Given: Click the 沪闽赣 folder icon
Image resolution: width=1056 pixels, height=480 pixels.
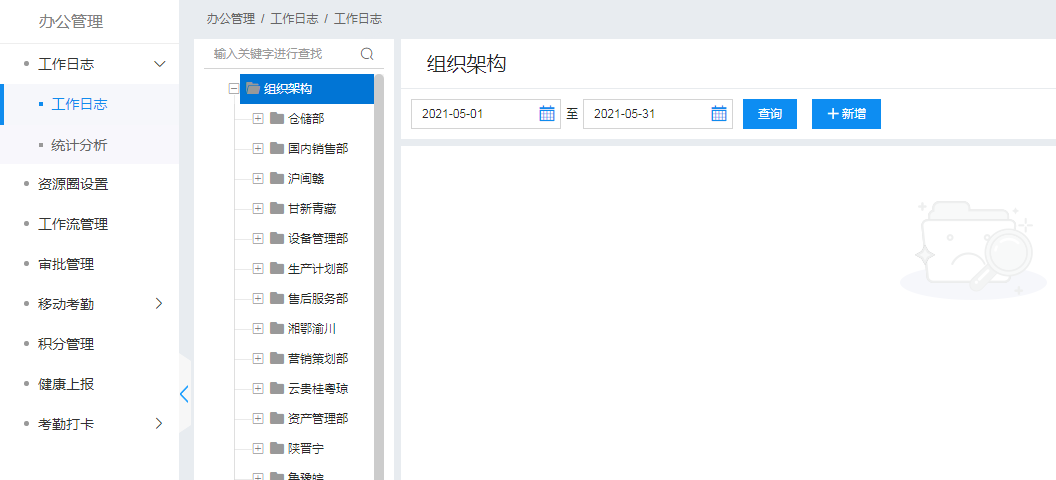Looking at the screenshot, I should [277, 179].
